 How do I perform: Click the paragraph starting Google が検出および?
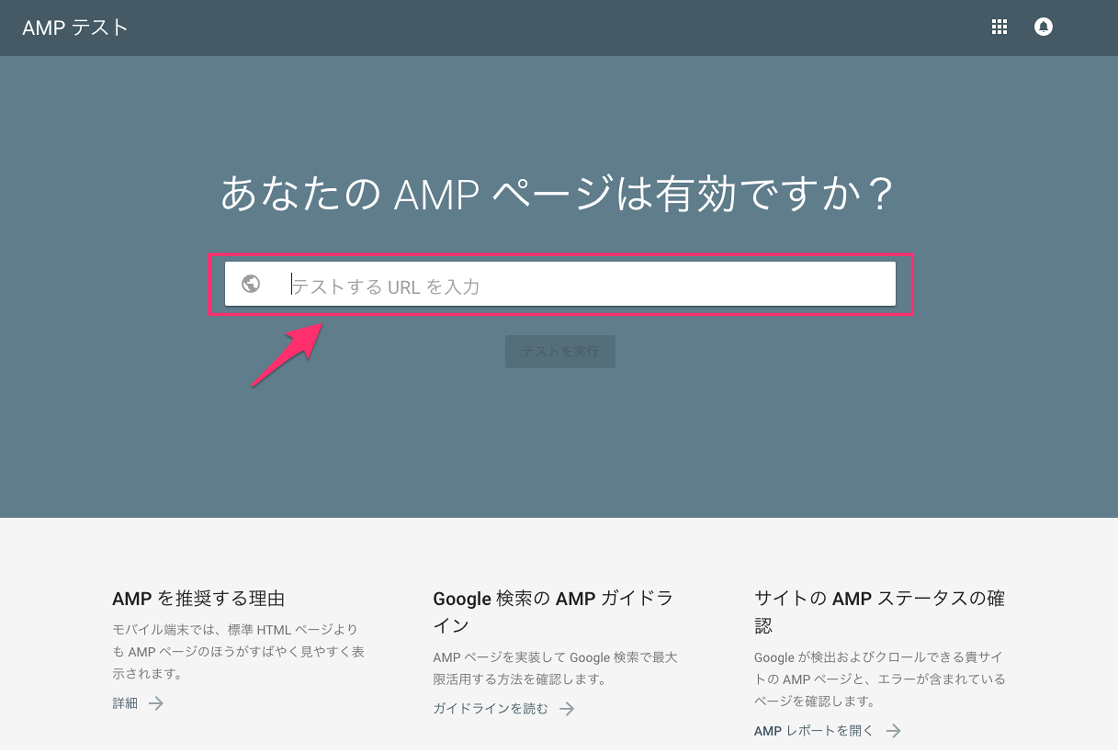(879, 679)
